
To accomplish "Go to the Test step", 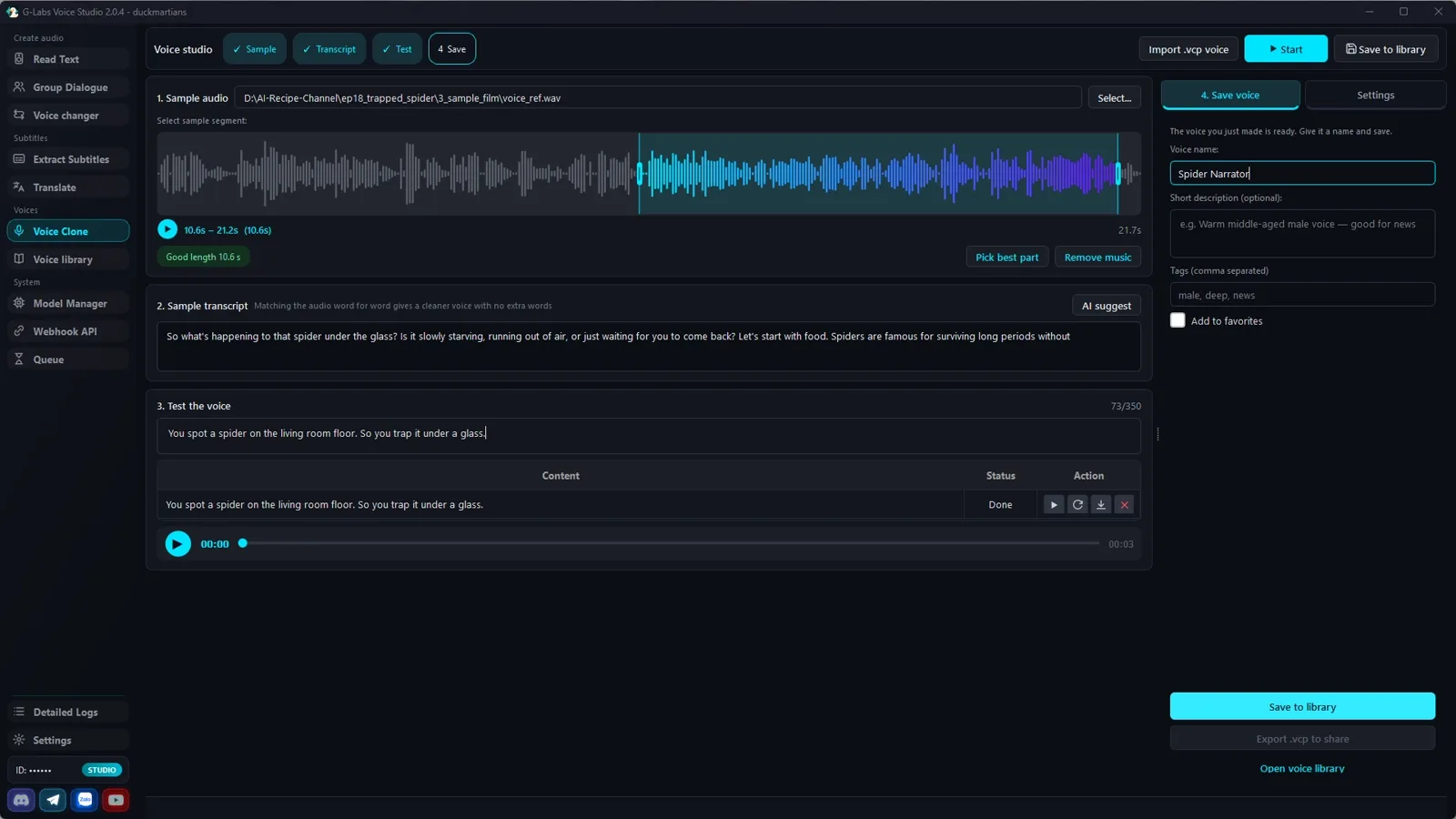I will coord(397,49).
